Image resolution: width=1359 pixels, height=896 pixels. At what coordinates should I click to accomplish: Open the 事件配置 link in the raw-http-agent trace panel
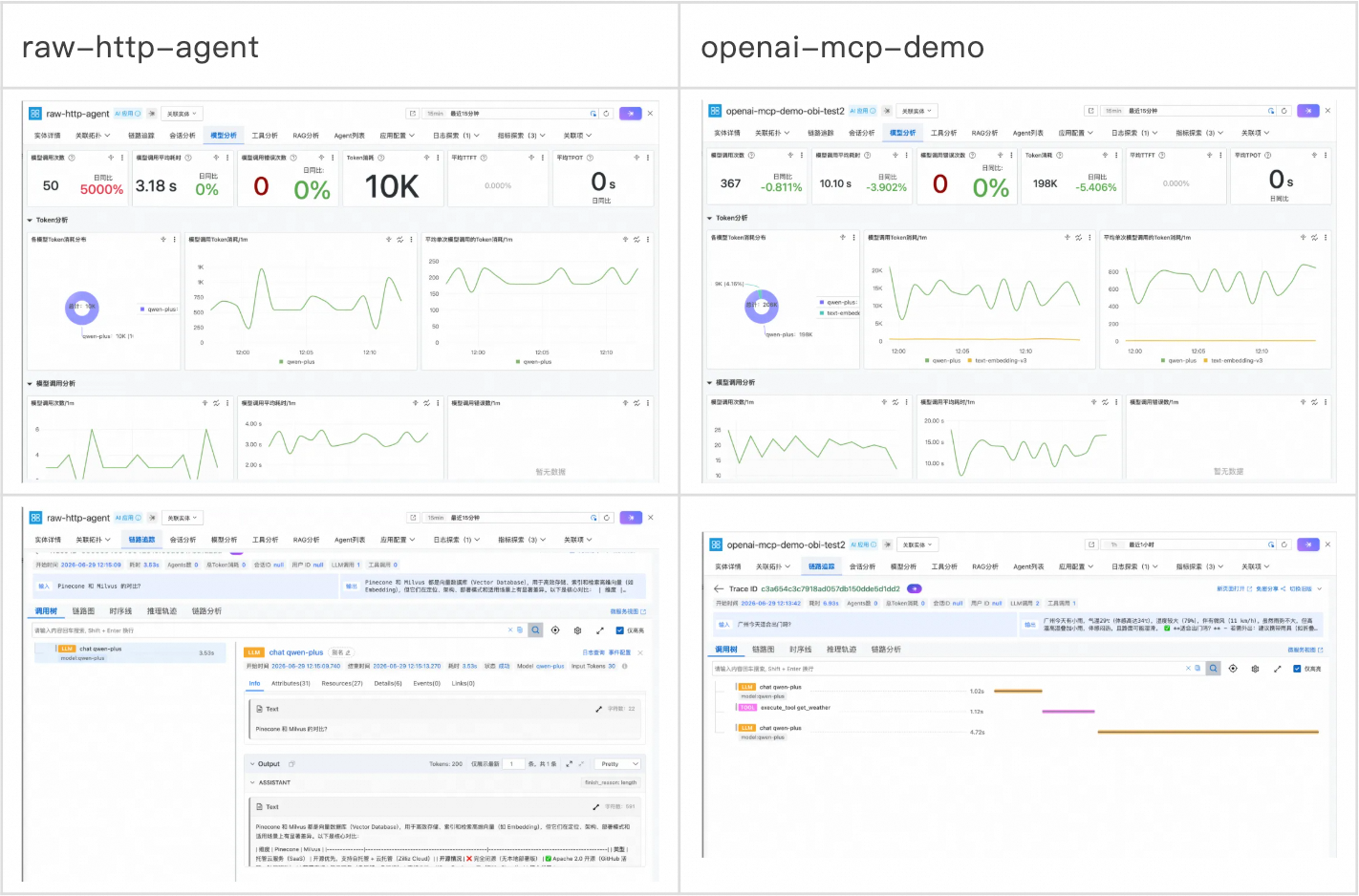pyautogui.click(x=620, y=653)
